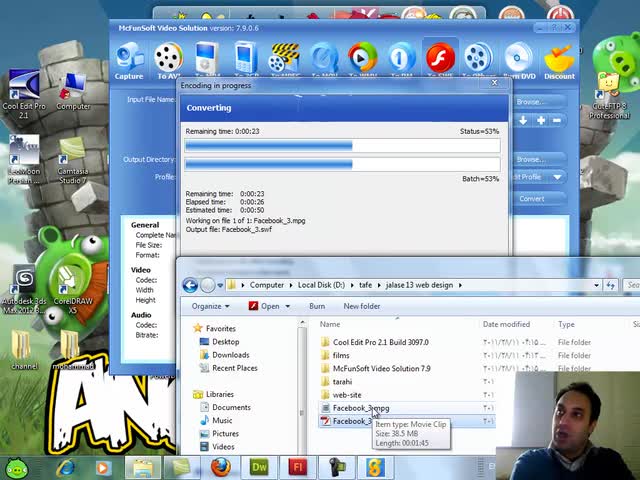Select the To RM conversion icon

click(401, 59)
